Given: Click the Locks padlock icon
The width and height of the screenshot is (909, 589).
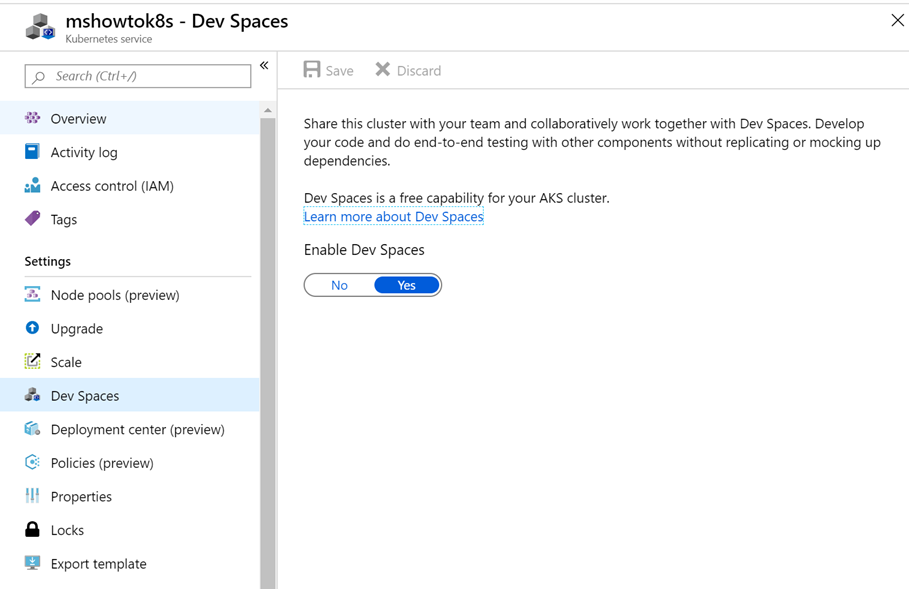Looking at the screenshot, I should tap(32, 529).
